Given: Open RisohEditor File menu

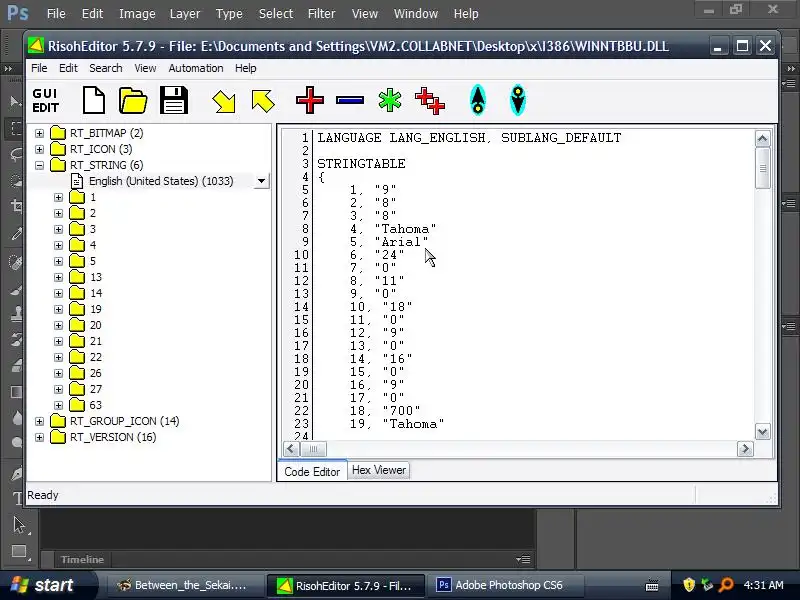Looking at the screenshot, I should point(39,68).
